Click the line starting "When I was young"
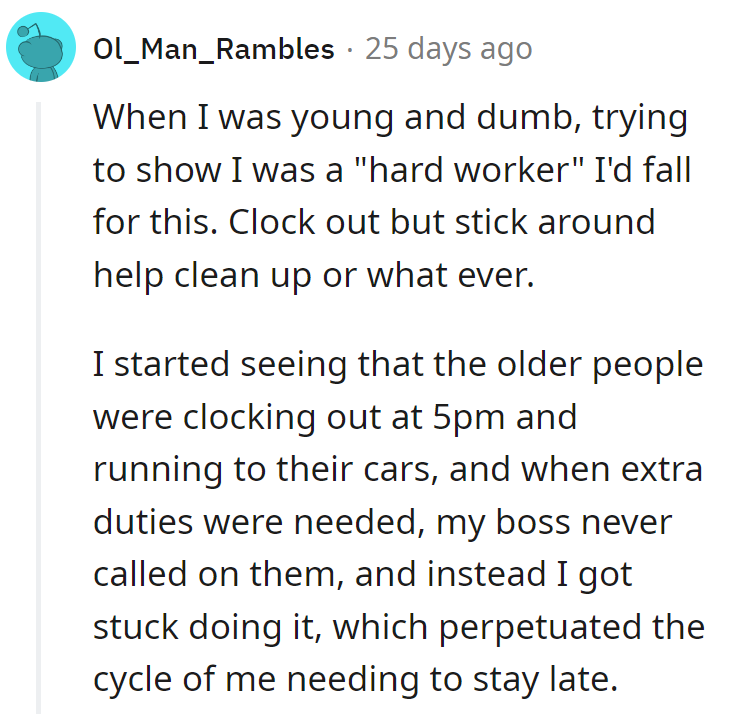Viewport: 739px width, 714px height. [390, 118]
